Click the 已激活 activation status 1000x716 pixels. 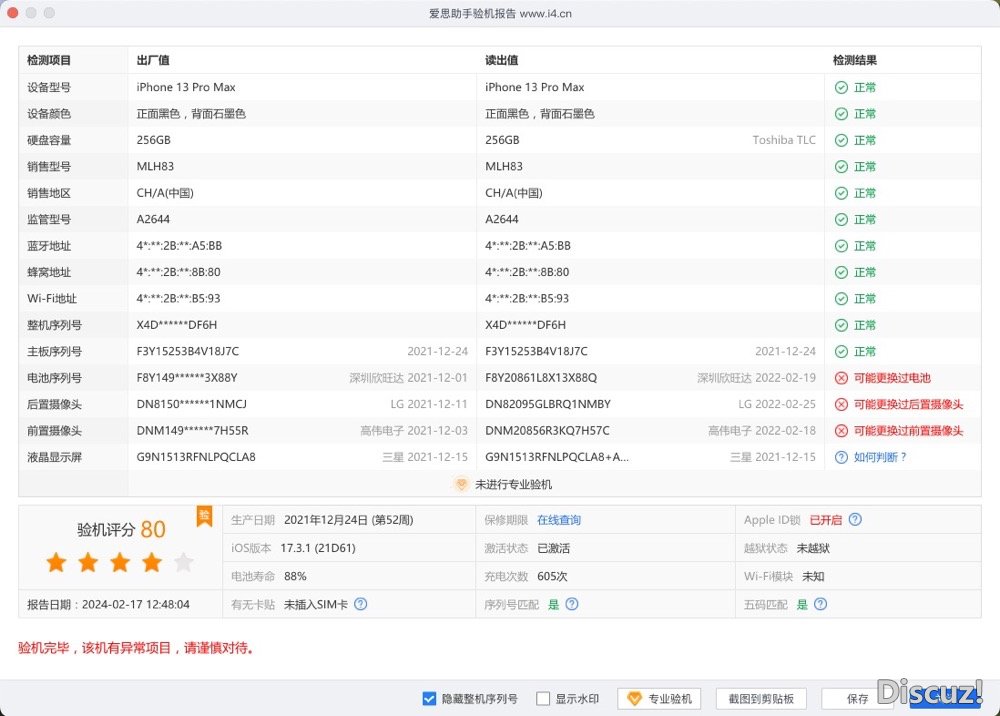click(554, 548)
